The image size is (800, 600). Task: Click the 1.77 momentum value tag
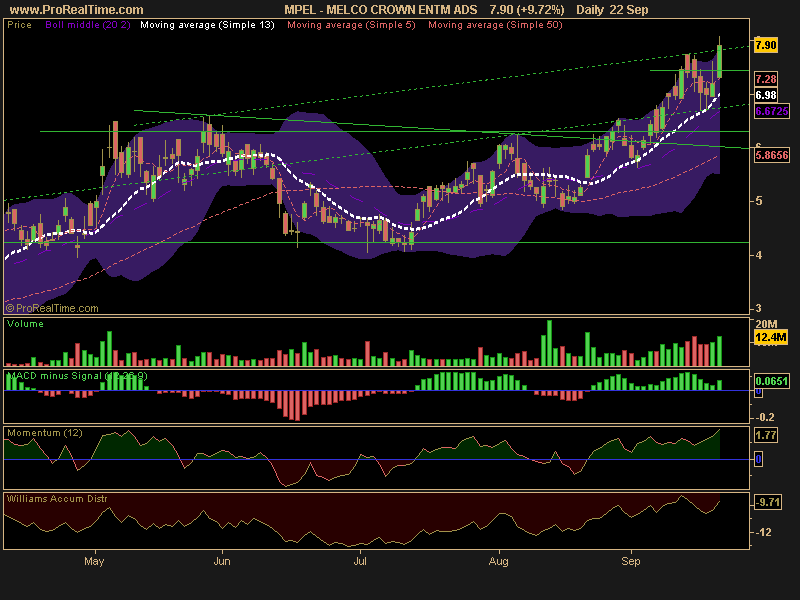pos(765,436)
